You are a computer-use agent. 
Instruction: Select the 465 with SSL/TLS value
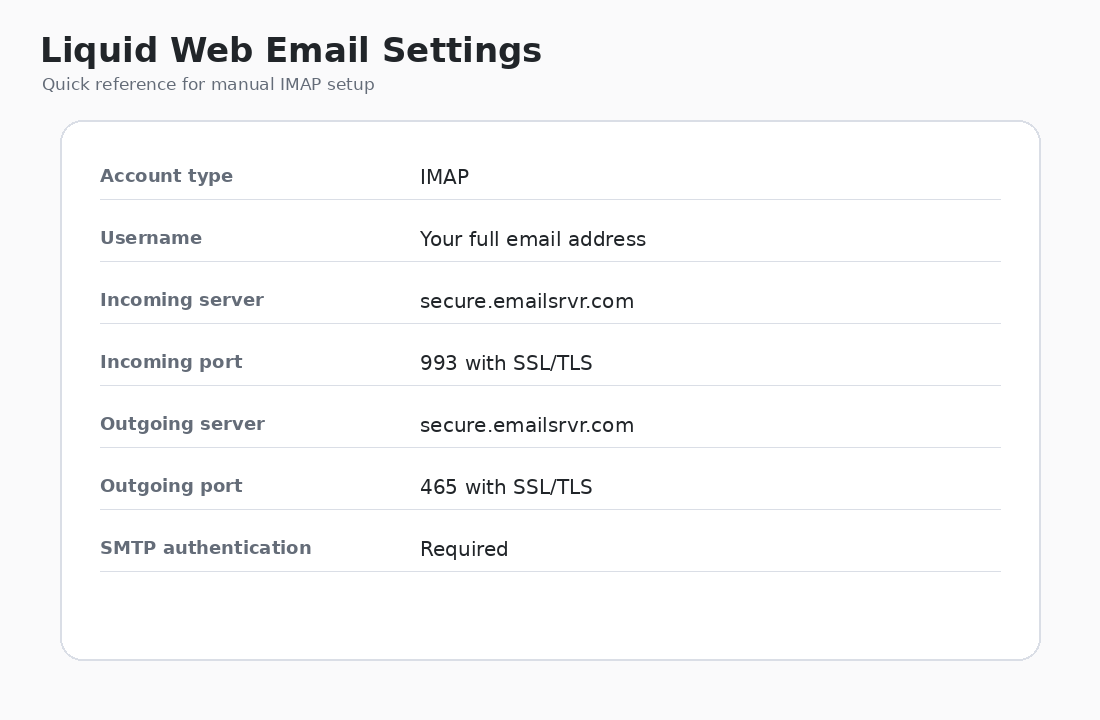pos(506,487)
